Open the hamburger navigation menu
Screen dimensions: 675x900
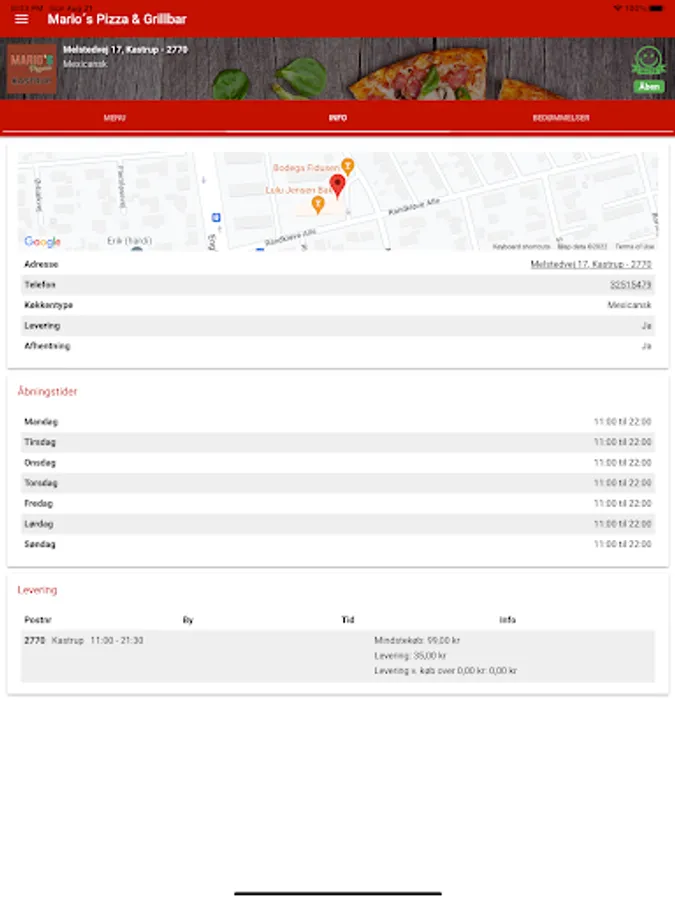pyautogui.click(x=21, y=19)
